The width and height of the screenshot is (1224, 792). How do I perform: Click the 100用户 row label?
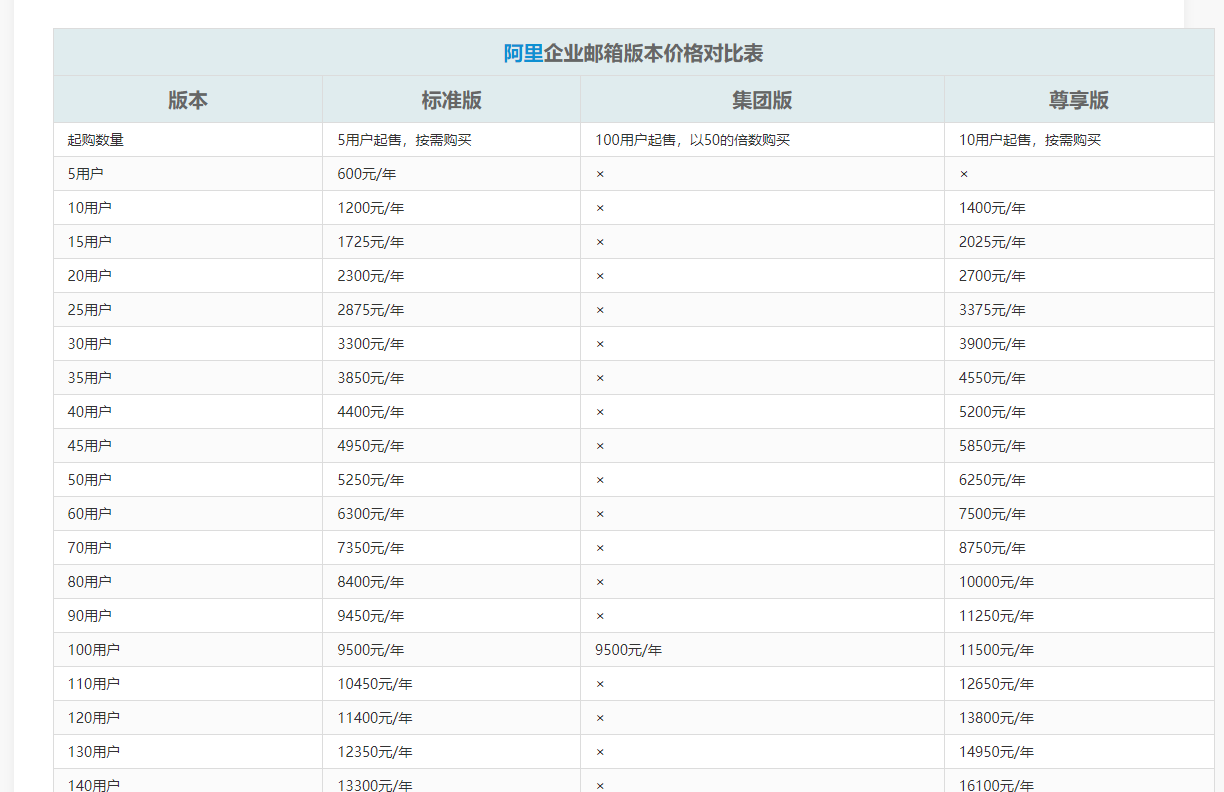(x=93, y=650)
